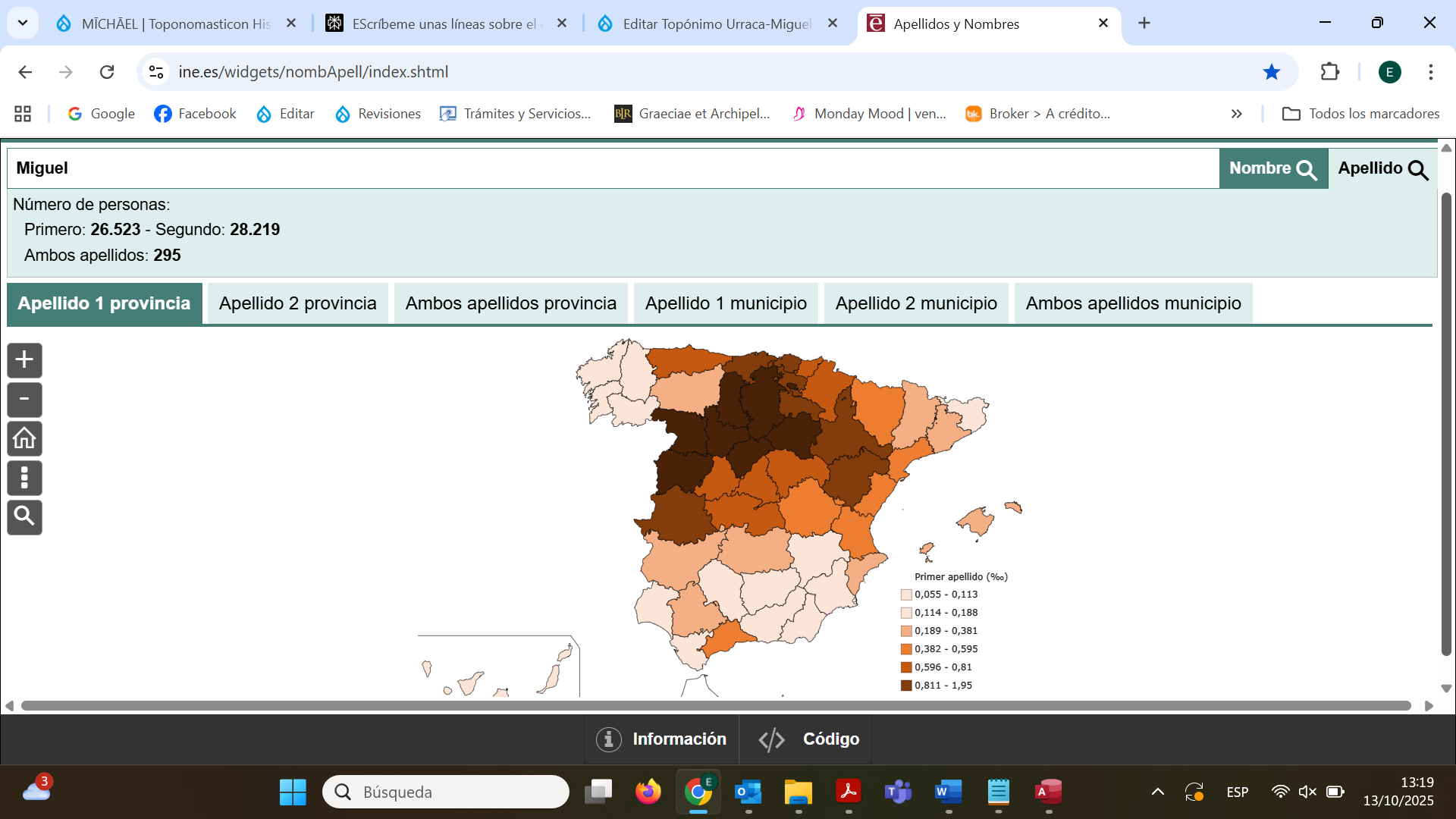
Task: Expand hidden bookmarks chevron
Action: tap(1236, 114)
